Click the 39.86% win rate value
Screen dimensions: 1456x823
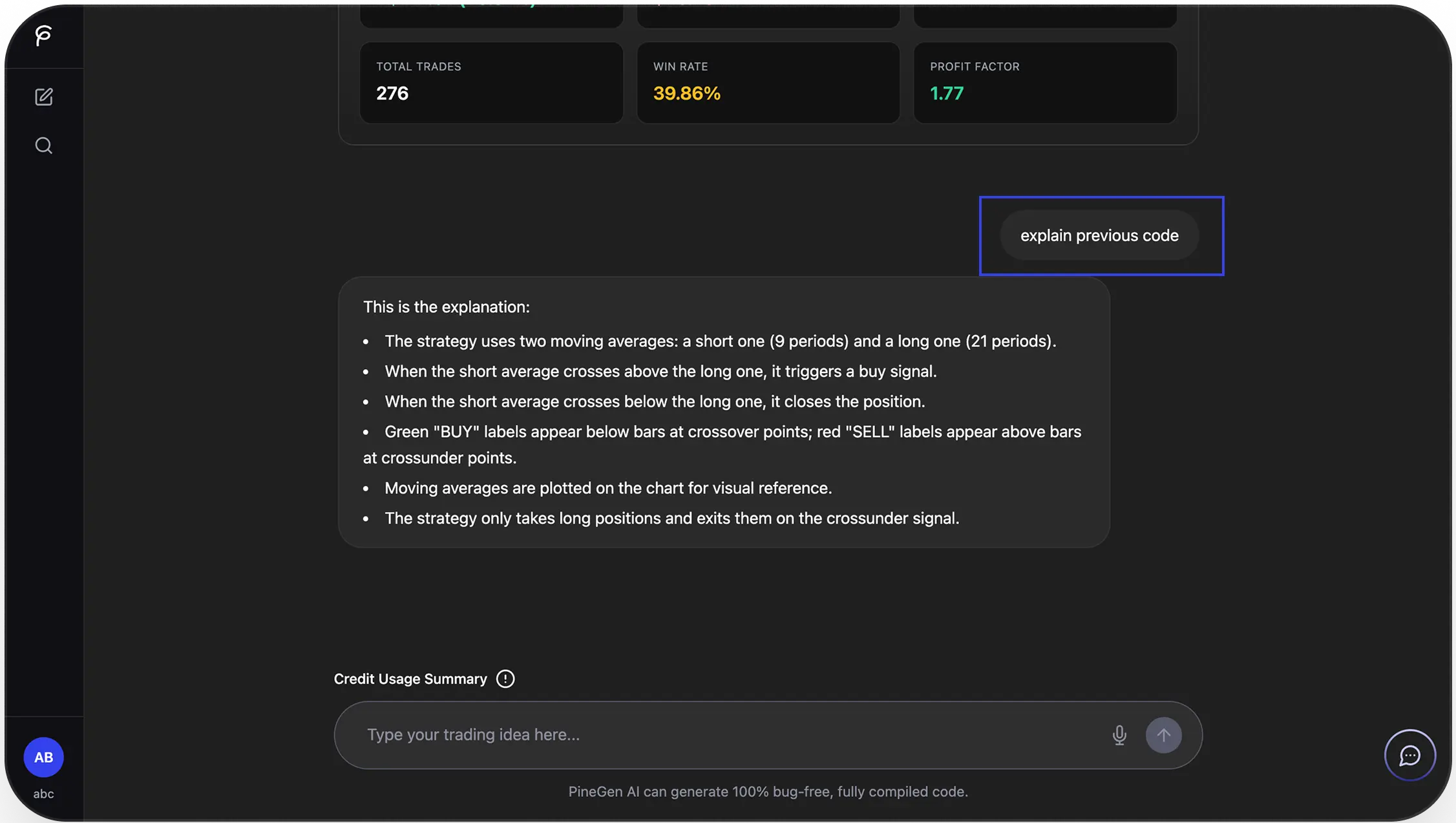[686, 94]
